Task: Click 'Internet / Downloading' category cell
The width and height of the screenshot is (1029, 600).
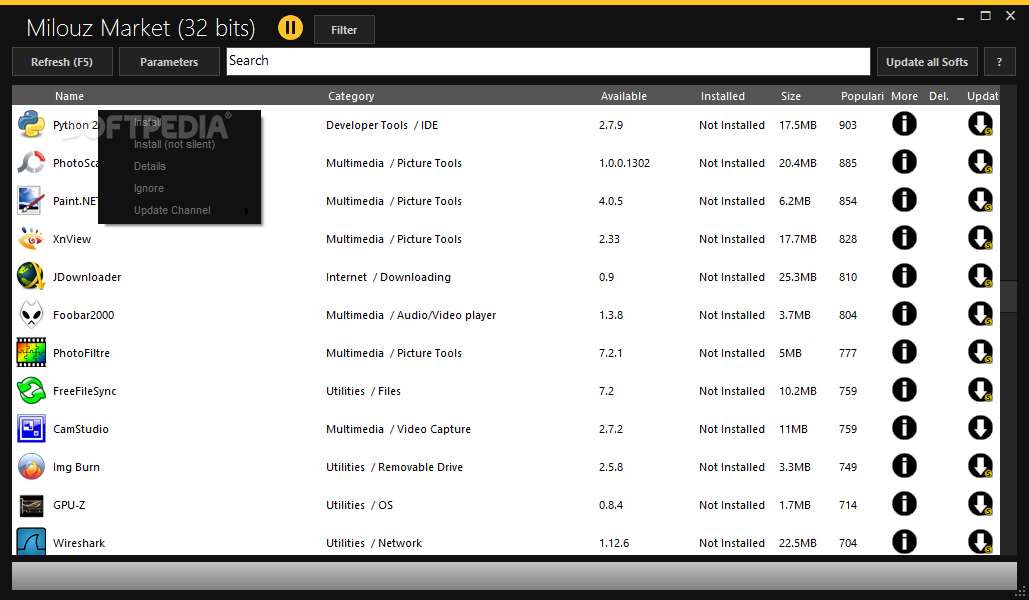Action: 388,277
